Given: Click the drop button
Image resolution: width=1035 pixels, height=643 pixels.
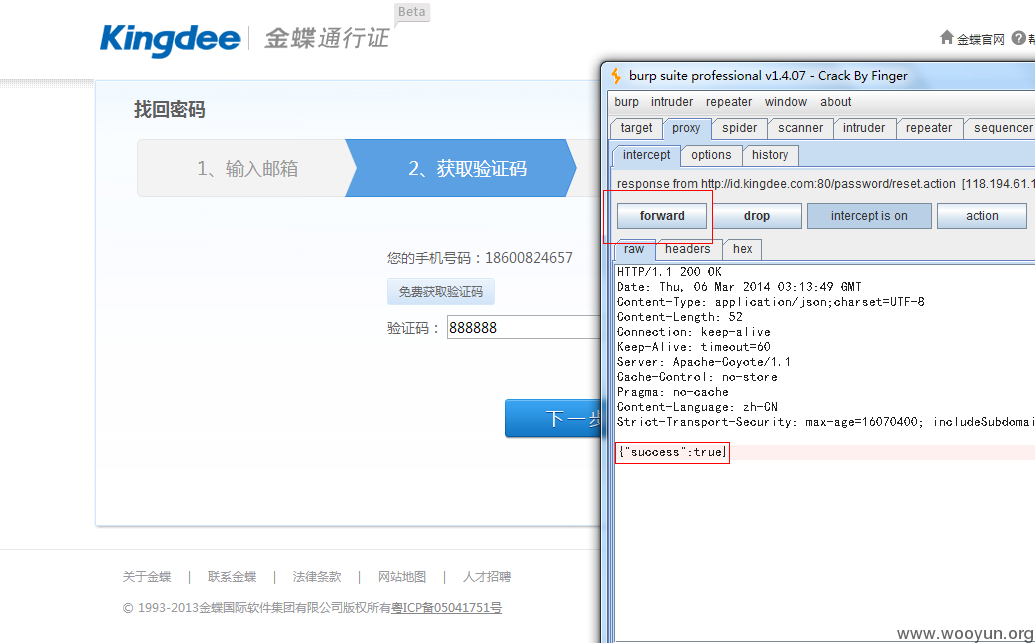Looking at the screenshot, I should [756, 216].
